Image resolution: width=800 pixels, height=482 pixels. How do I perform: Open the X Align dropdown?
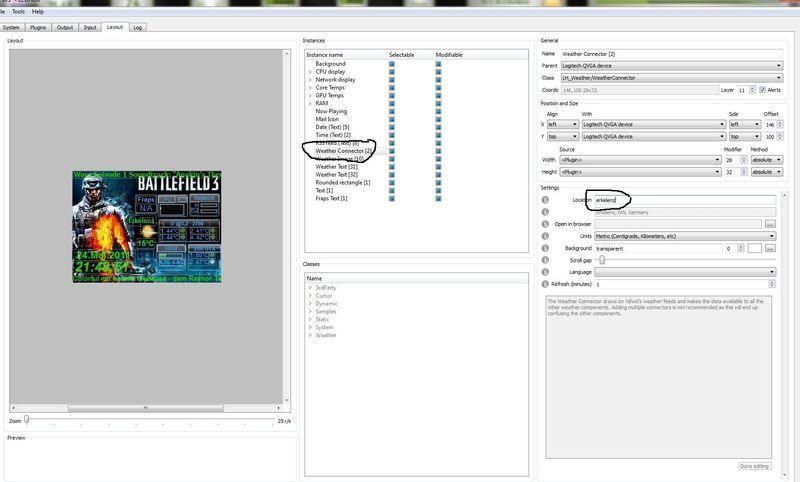(x=563, y=124)
